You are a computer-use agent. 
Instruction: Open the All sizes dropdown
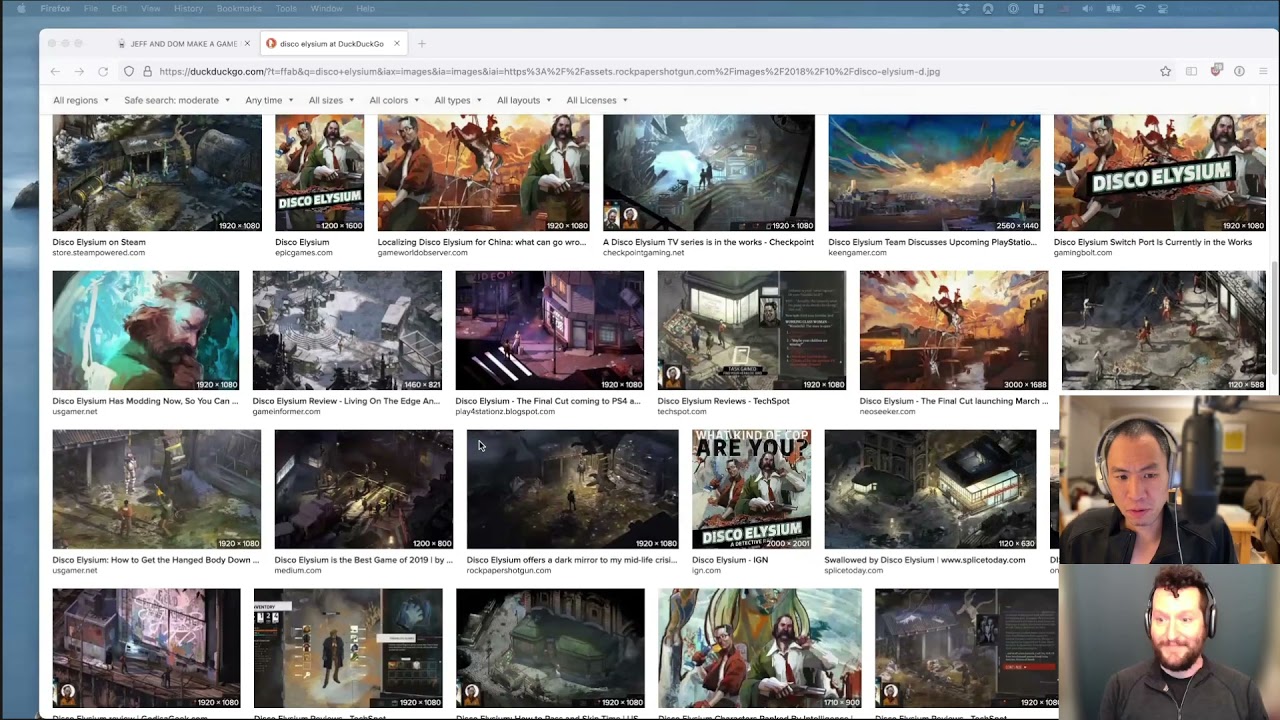click(331, 100)
